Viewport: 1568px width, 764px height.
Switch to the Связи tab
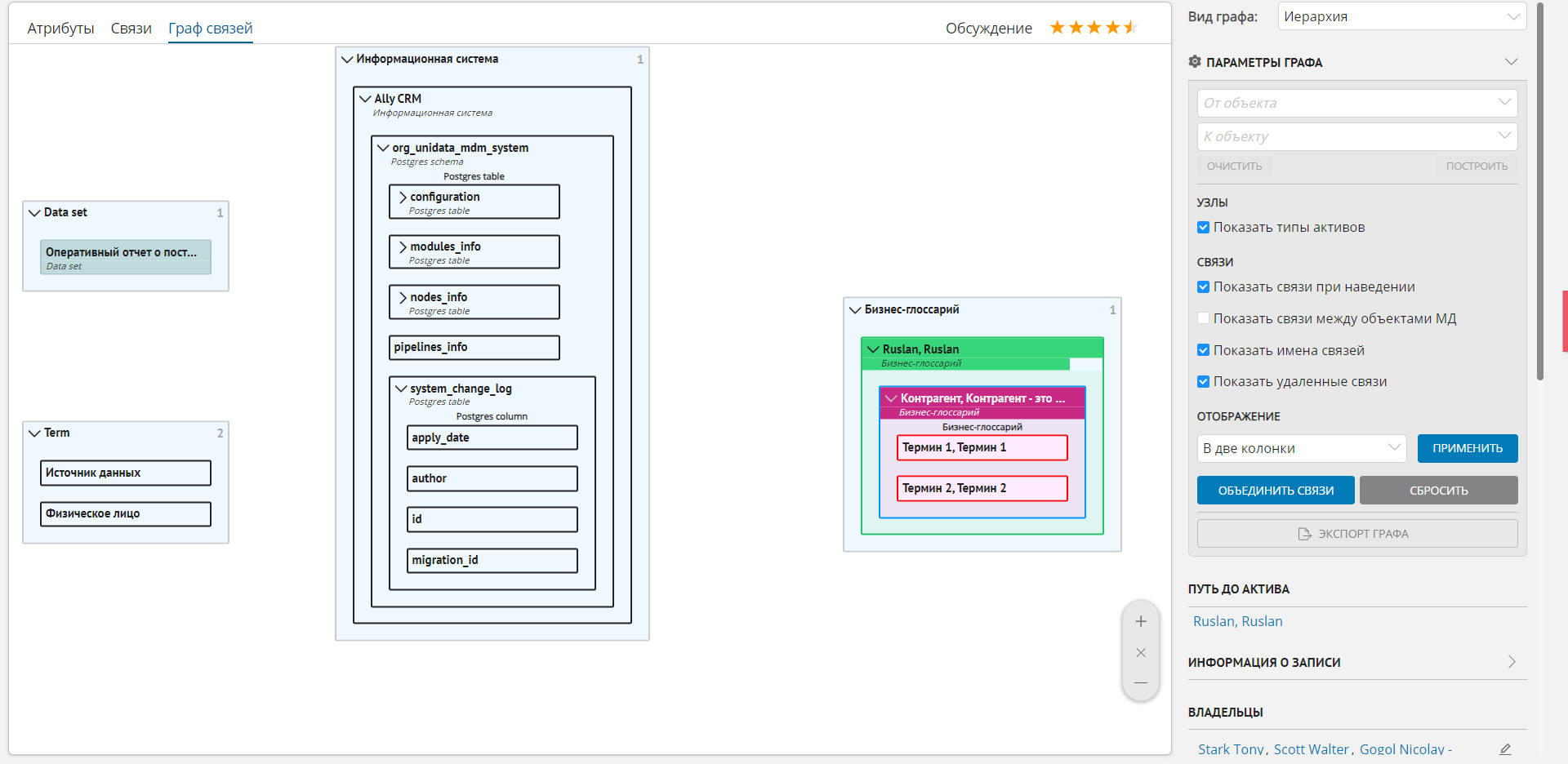(x=131, y=28)
